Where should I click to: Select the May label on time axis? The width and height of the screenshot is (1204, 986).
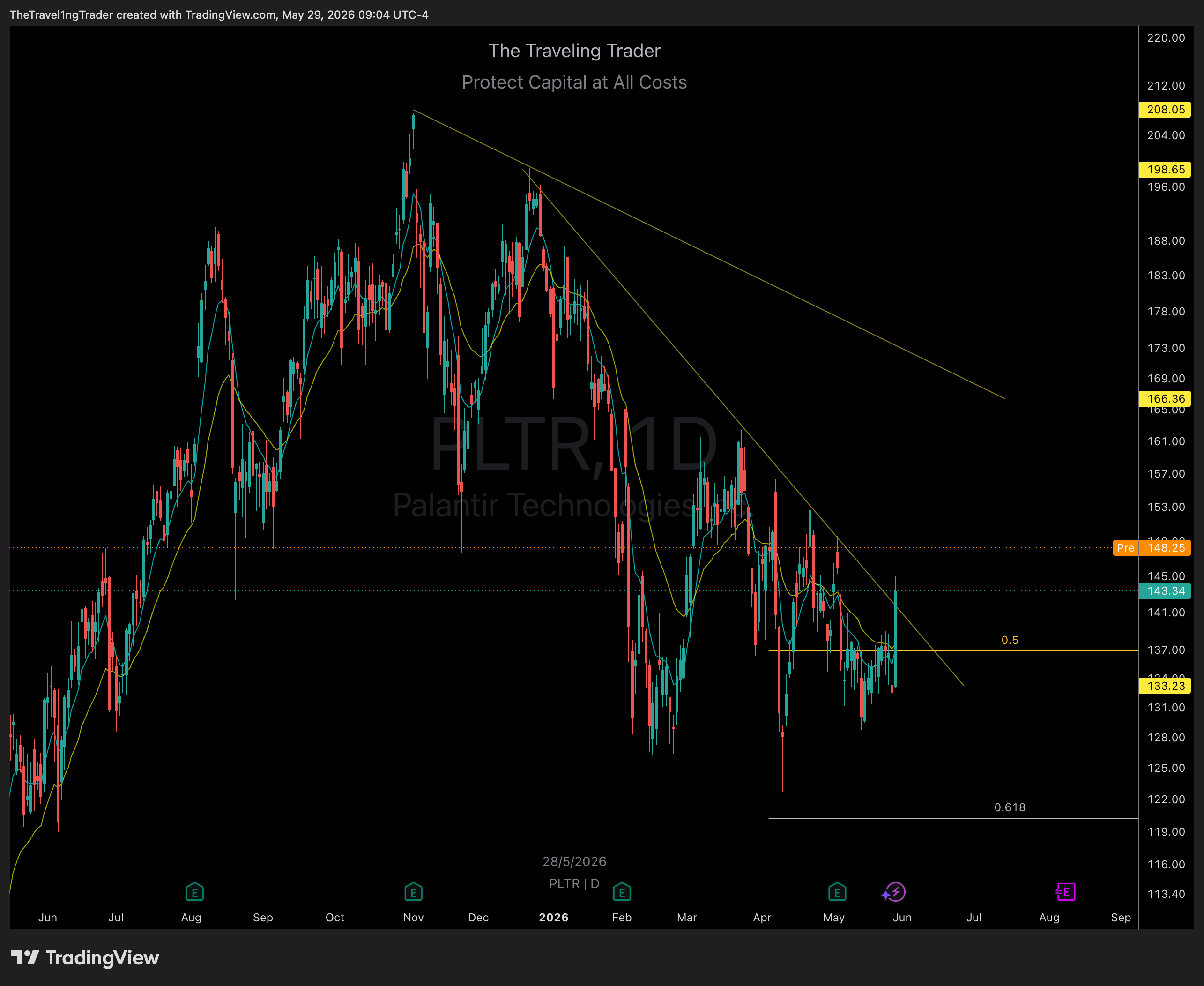click(x=834, y=917)
